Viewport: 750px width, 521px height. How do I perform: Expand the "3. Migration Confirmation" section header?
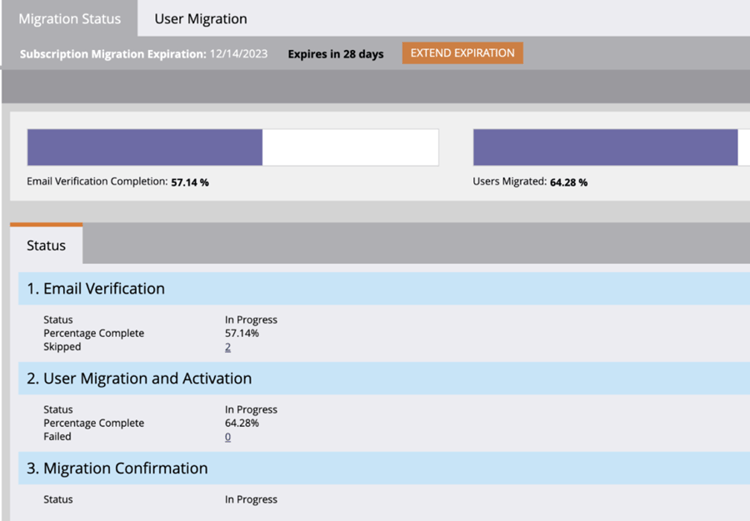[x=117, y=469]
